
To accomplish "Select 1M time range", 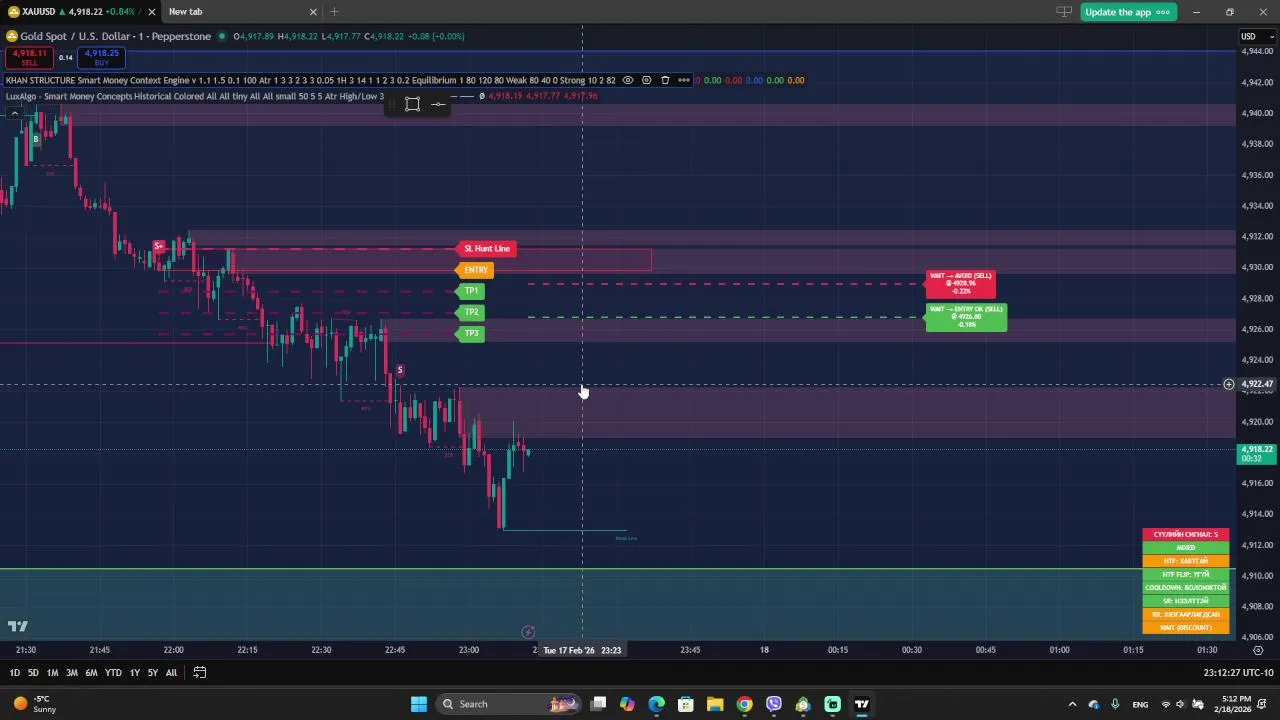I will coord(52,673).
